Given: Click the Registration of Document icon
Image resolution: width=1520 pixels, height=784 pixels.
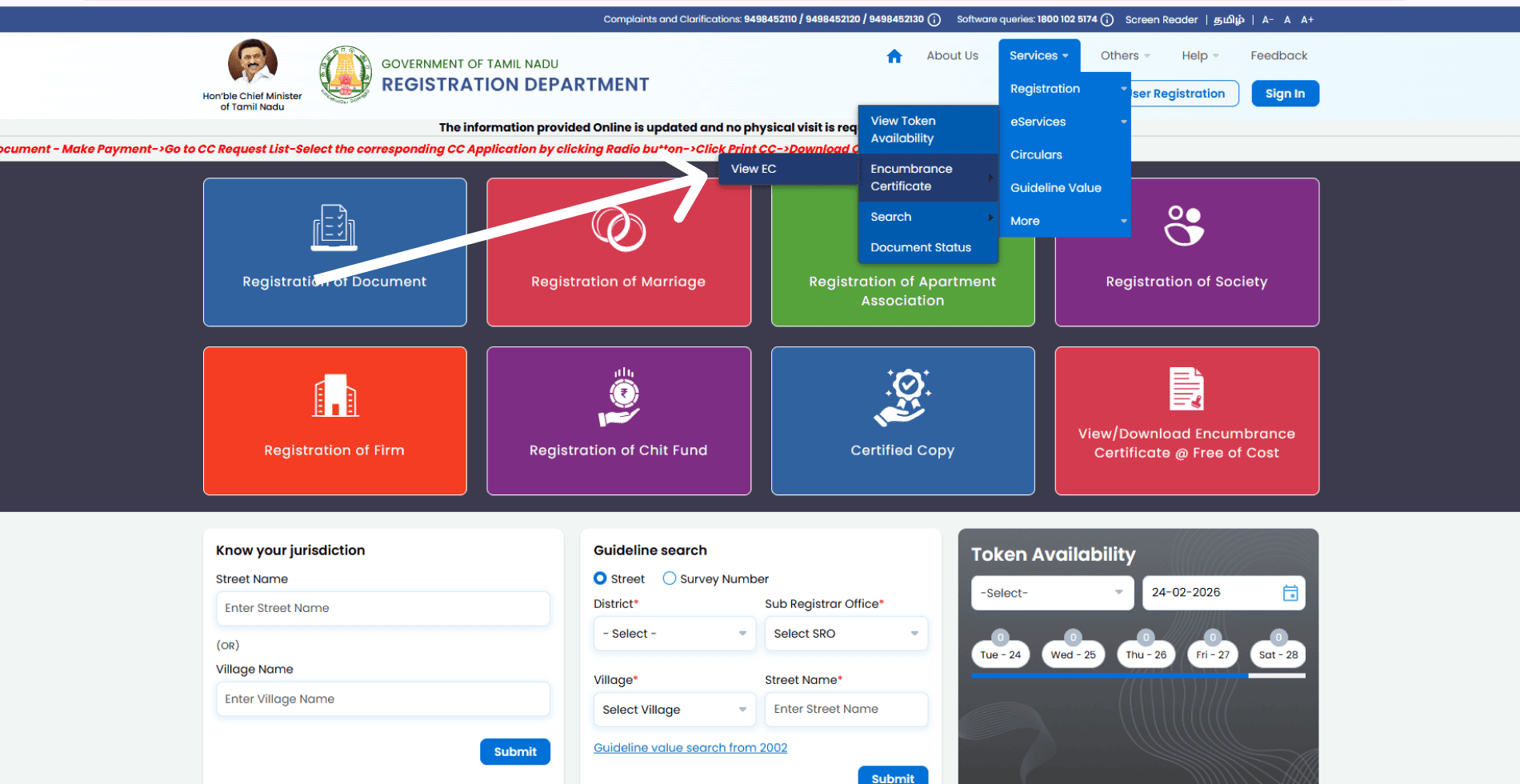Looking at the screenshot, I should tap(334, 227).
